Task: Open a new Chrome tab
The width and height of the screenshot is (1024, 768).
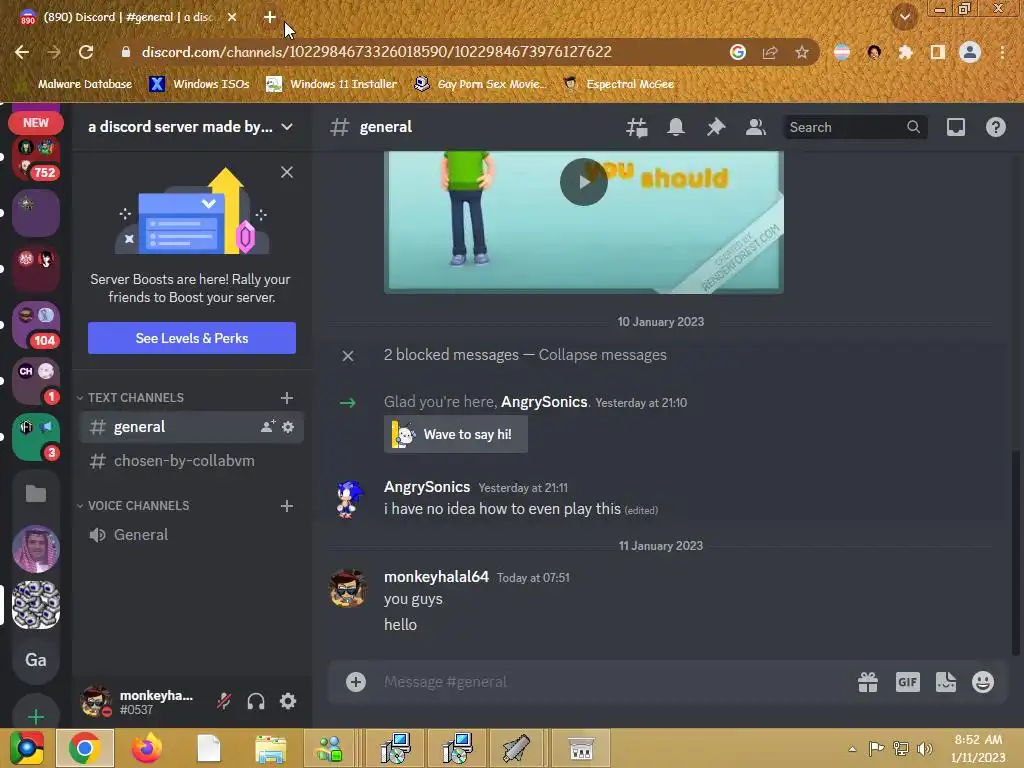Action: pyautogui.click(x=270, y=17)
